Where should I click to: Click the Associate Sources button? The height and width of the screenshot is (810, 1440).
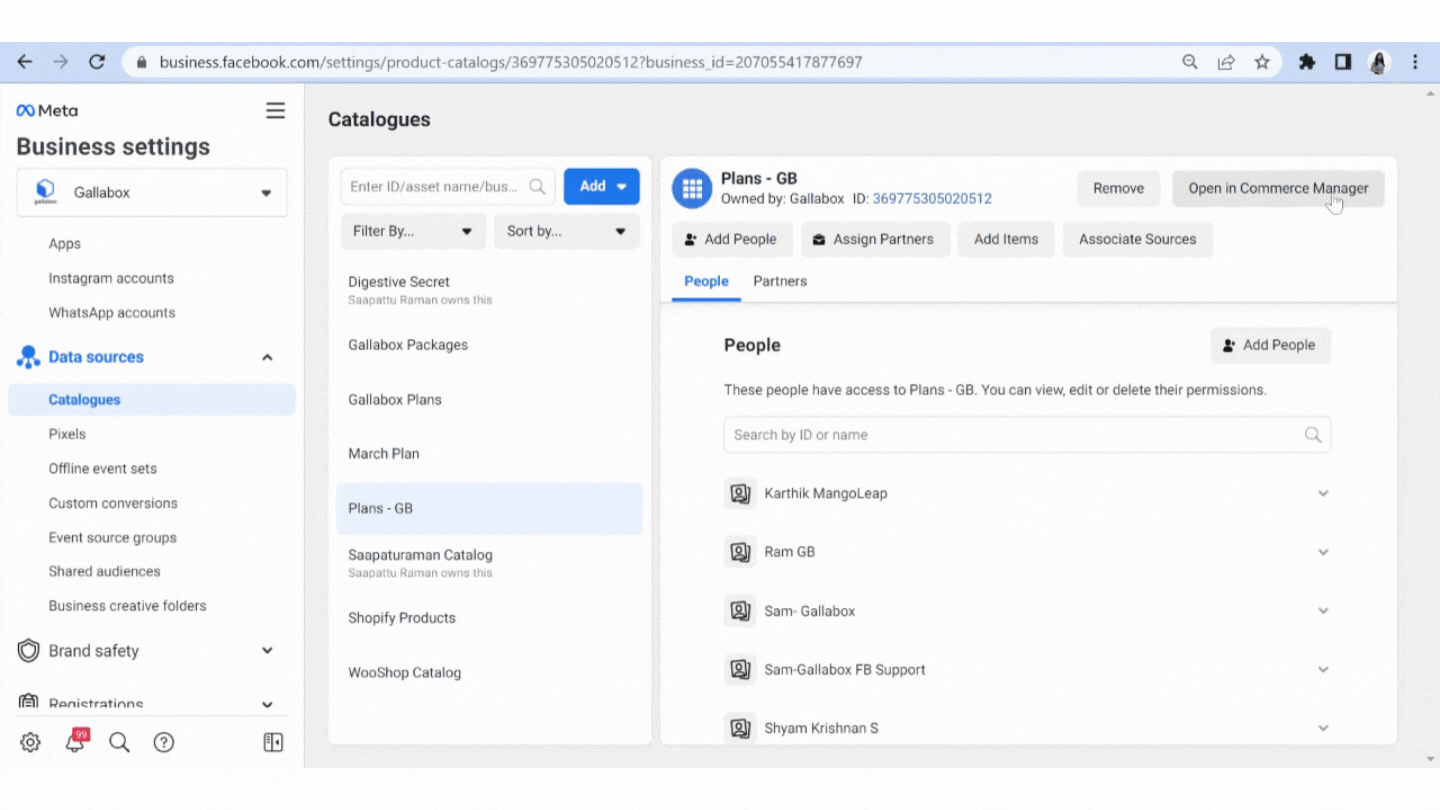(1137, 239)
